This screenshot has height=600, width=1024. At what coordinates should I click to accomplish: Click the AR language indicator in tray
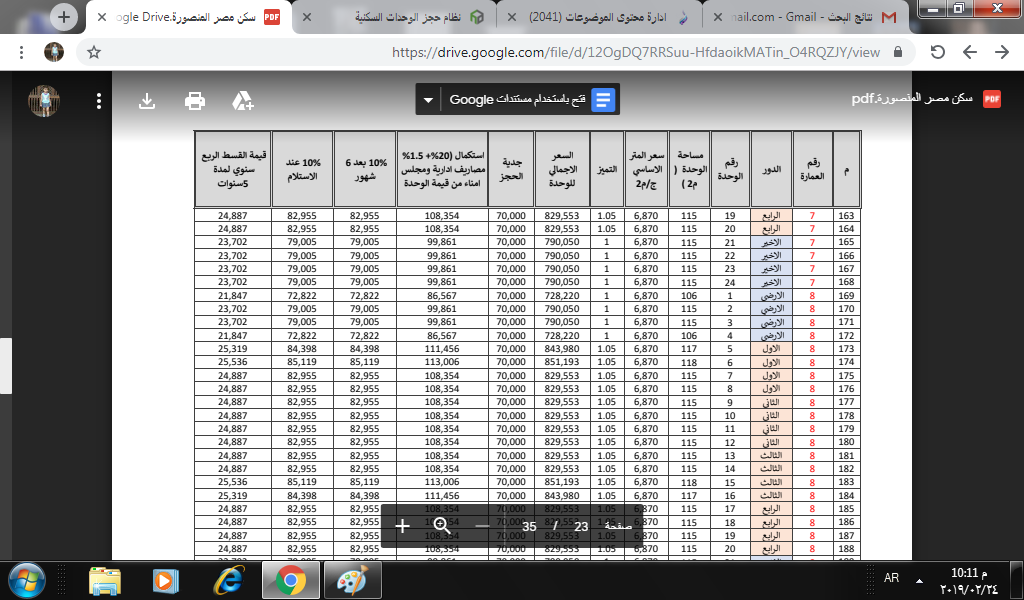[892, 580]
